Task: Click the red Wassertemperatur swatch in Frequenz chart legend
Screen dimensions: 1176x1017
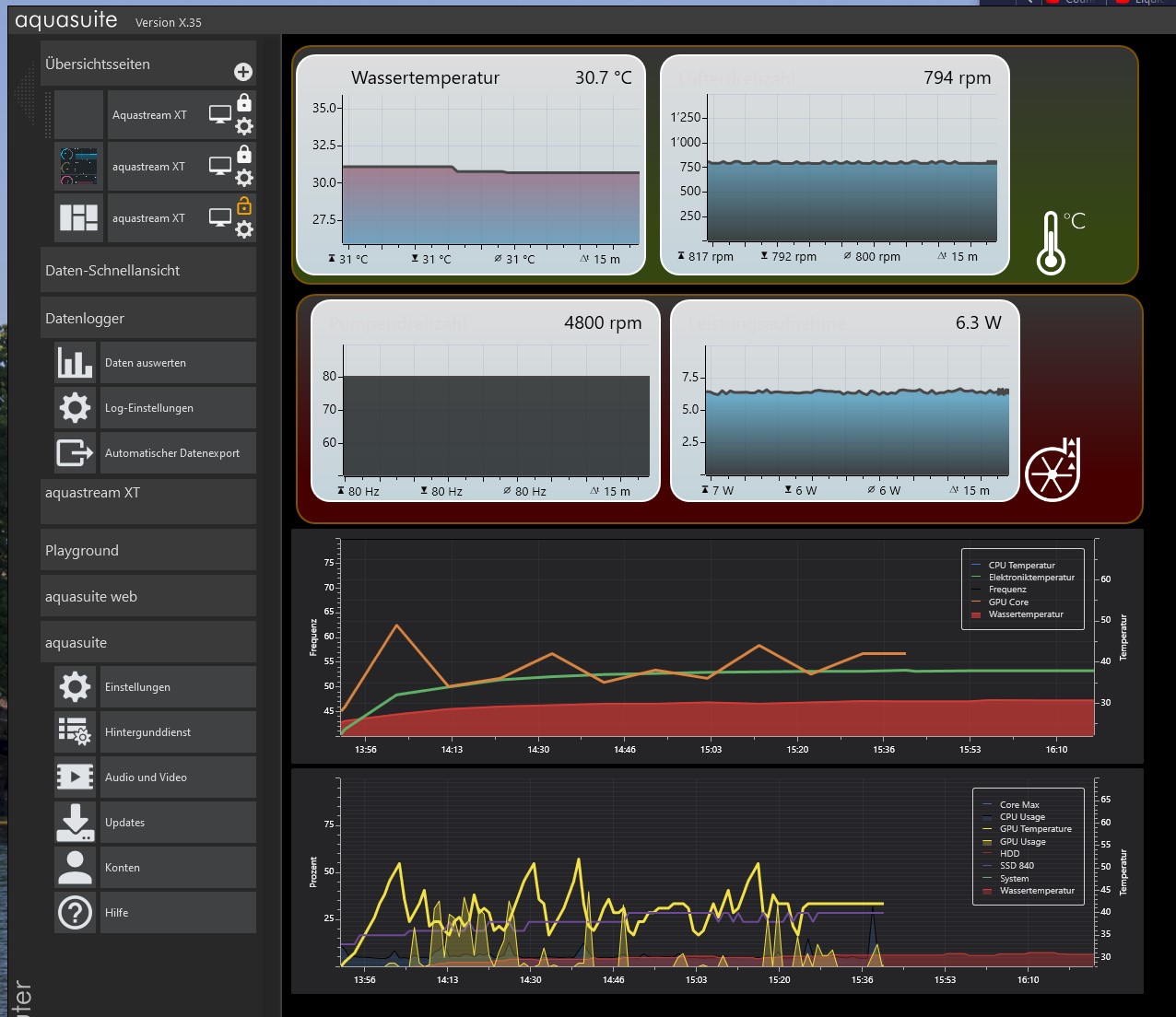Action: click(976, 614)
